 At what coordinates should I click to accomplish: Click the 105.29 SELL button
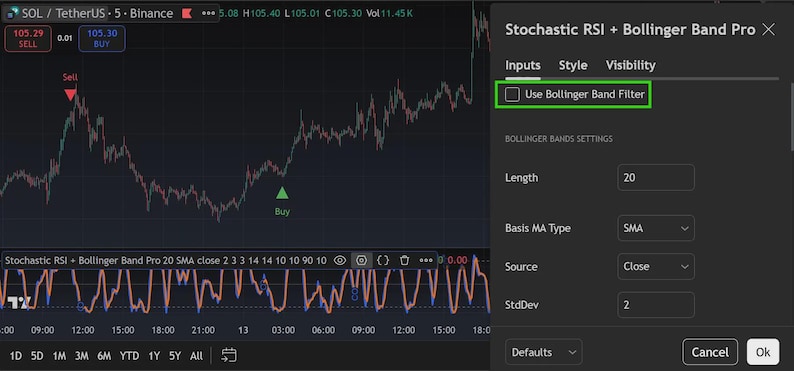coord(28,38)
